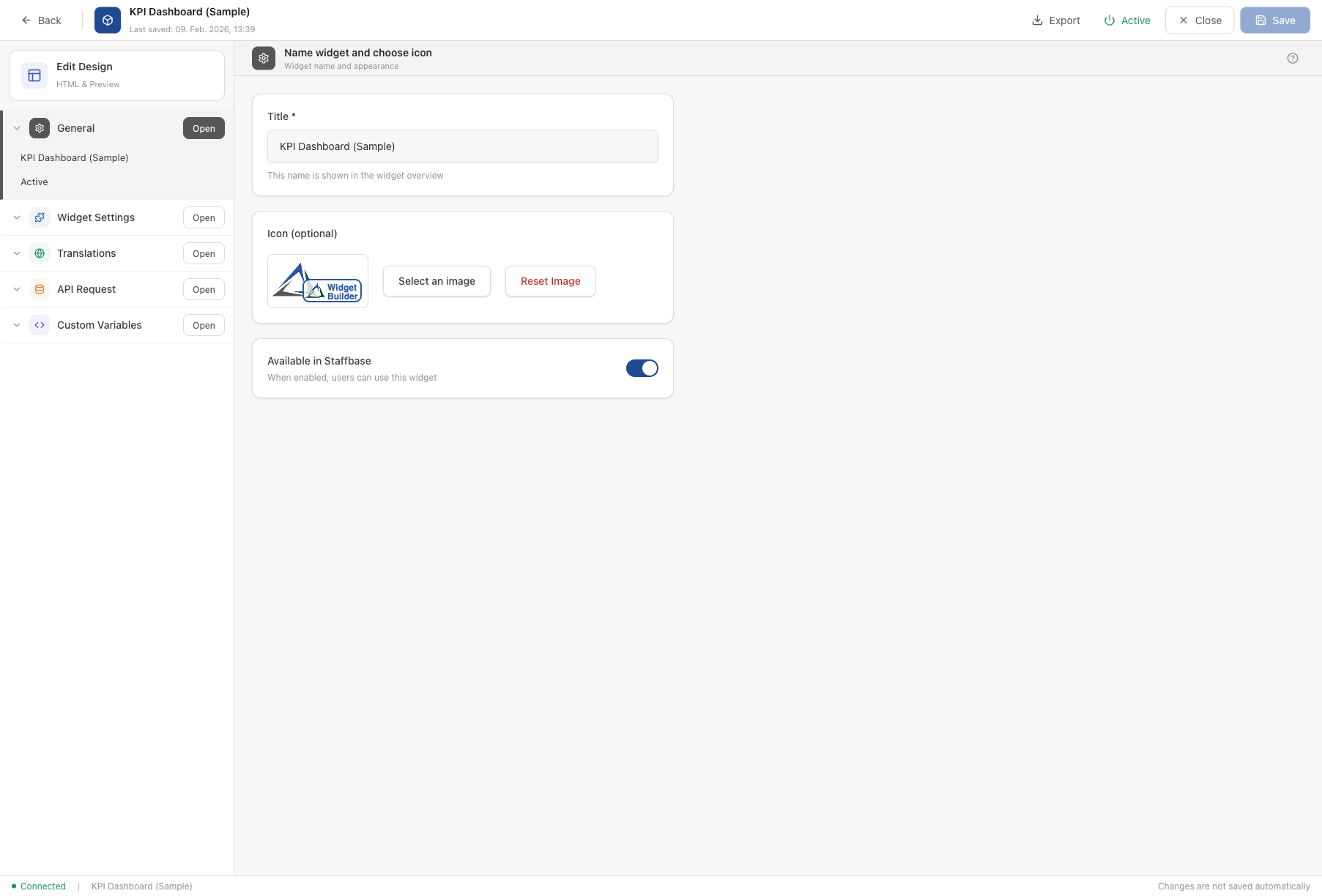The width and height of the screenshot is (1322, 896).
Task: Click the Widget Settings puzzle icon
Action: 40,217
